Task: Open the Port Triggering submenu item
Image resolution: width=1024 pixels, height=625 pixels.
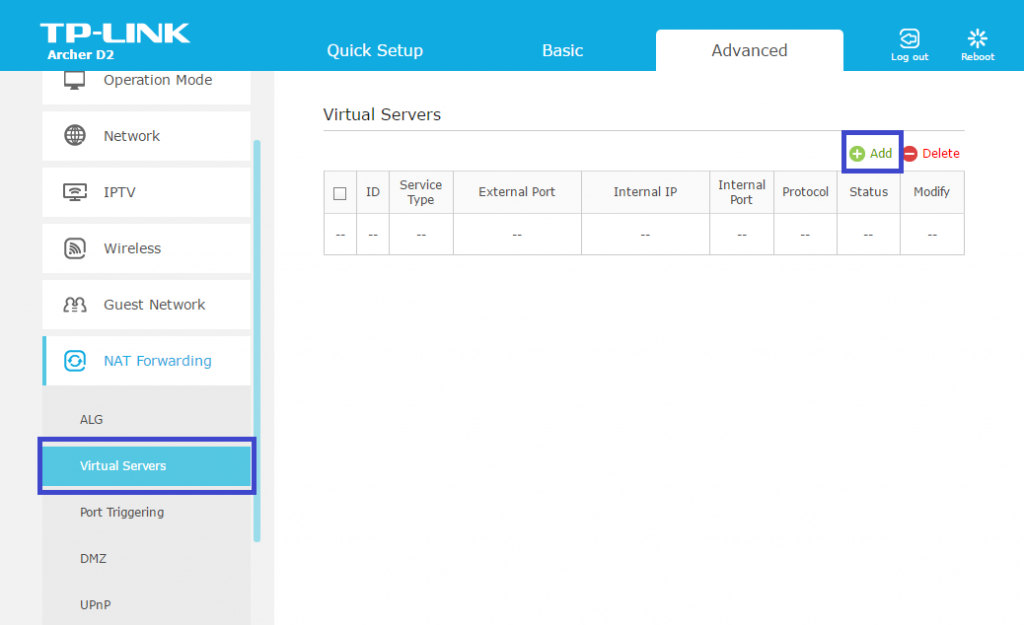Action: [x=122, y=512]
